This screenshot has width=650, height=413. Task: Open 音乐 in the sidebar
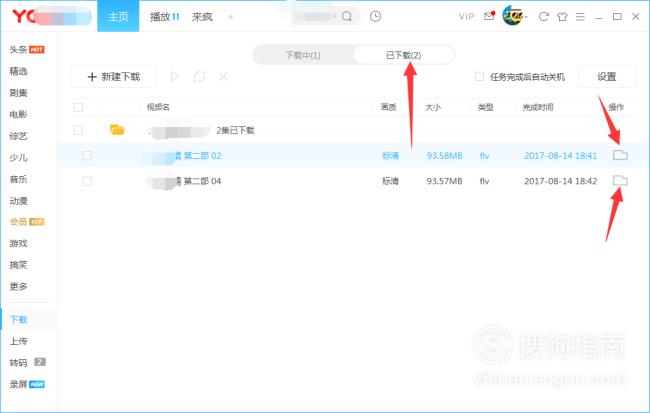point(19,179)
